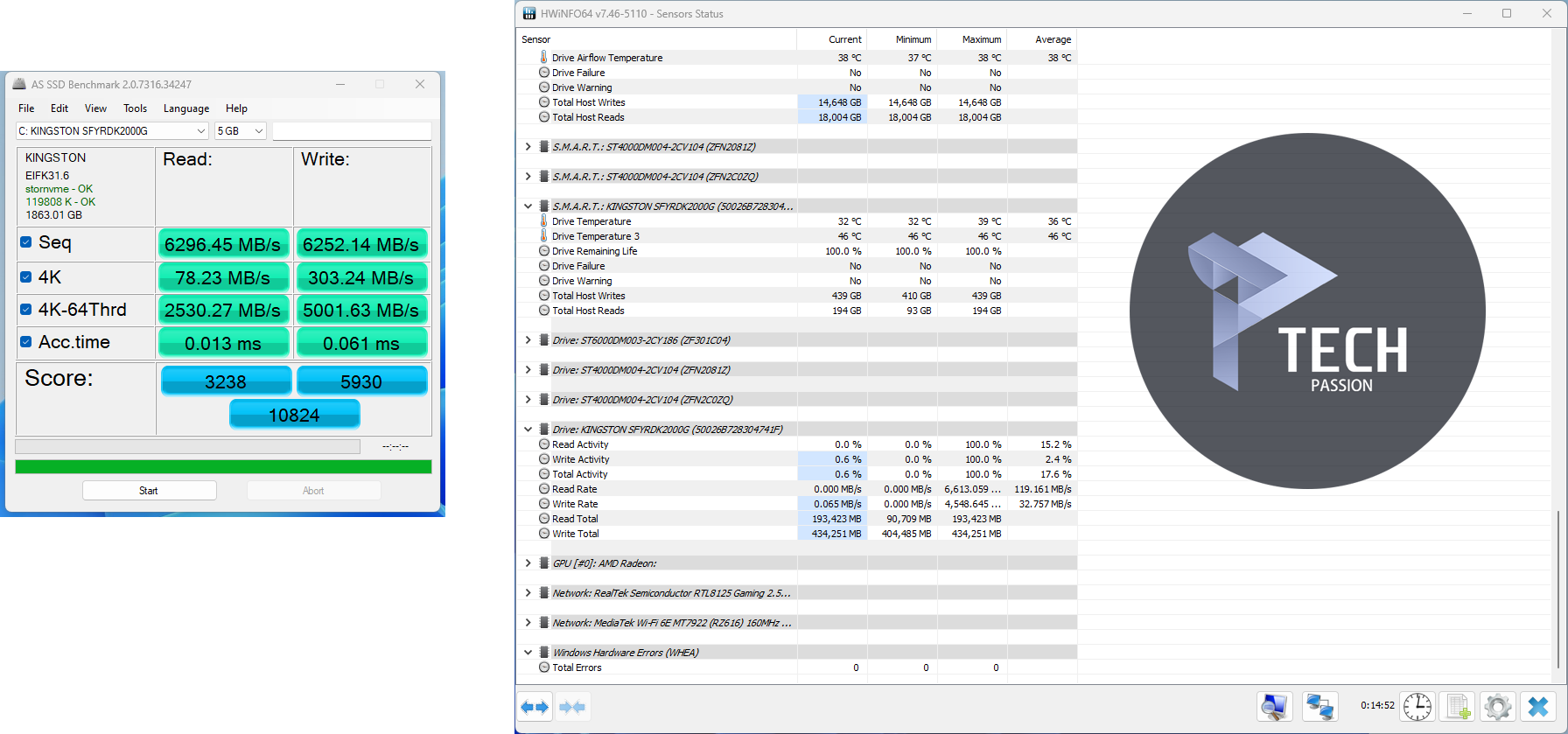Image resolution: width=1568 pixels, height=734 pixels.
Task: Expand the GPU AMD Radeon sensor group
Action: [528, 563]
